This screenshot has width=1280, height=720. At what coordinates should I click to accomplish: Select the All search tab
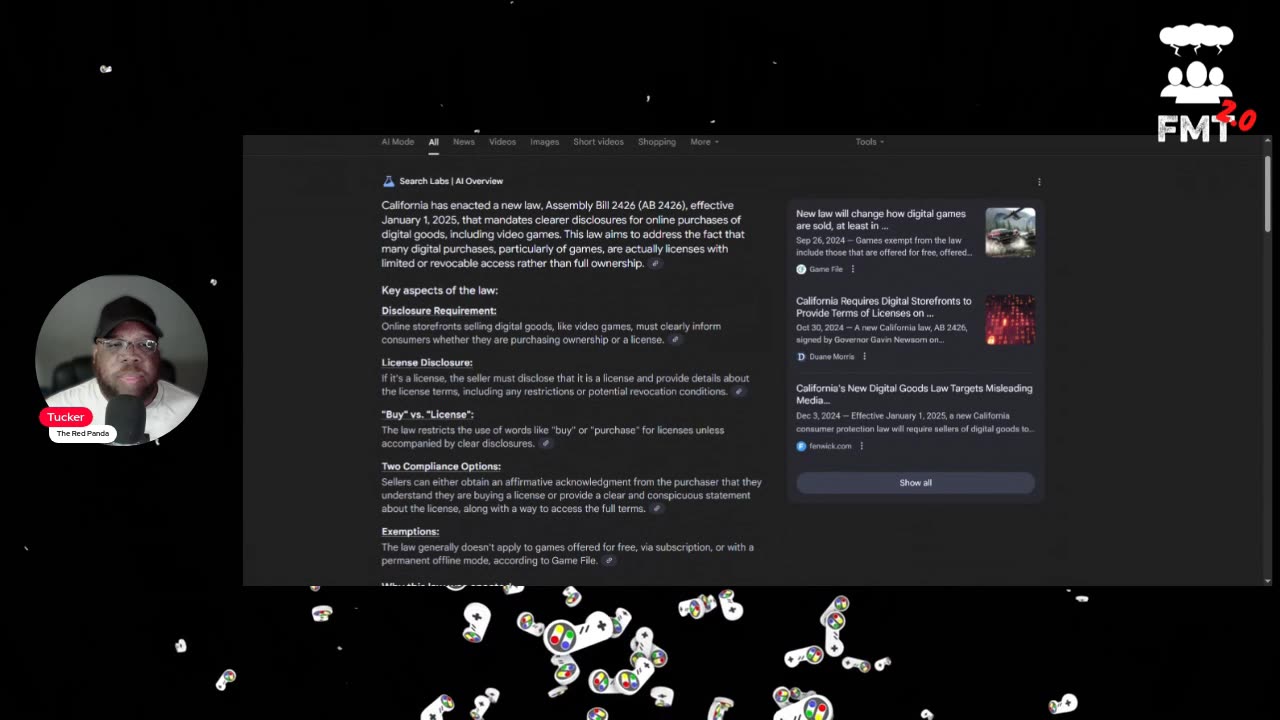[434, 142]
